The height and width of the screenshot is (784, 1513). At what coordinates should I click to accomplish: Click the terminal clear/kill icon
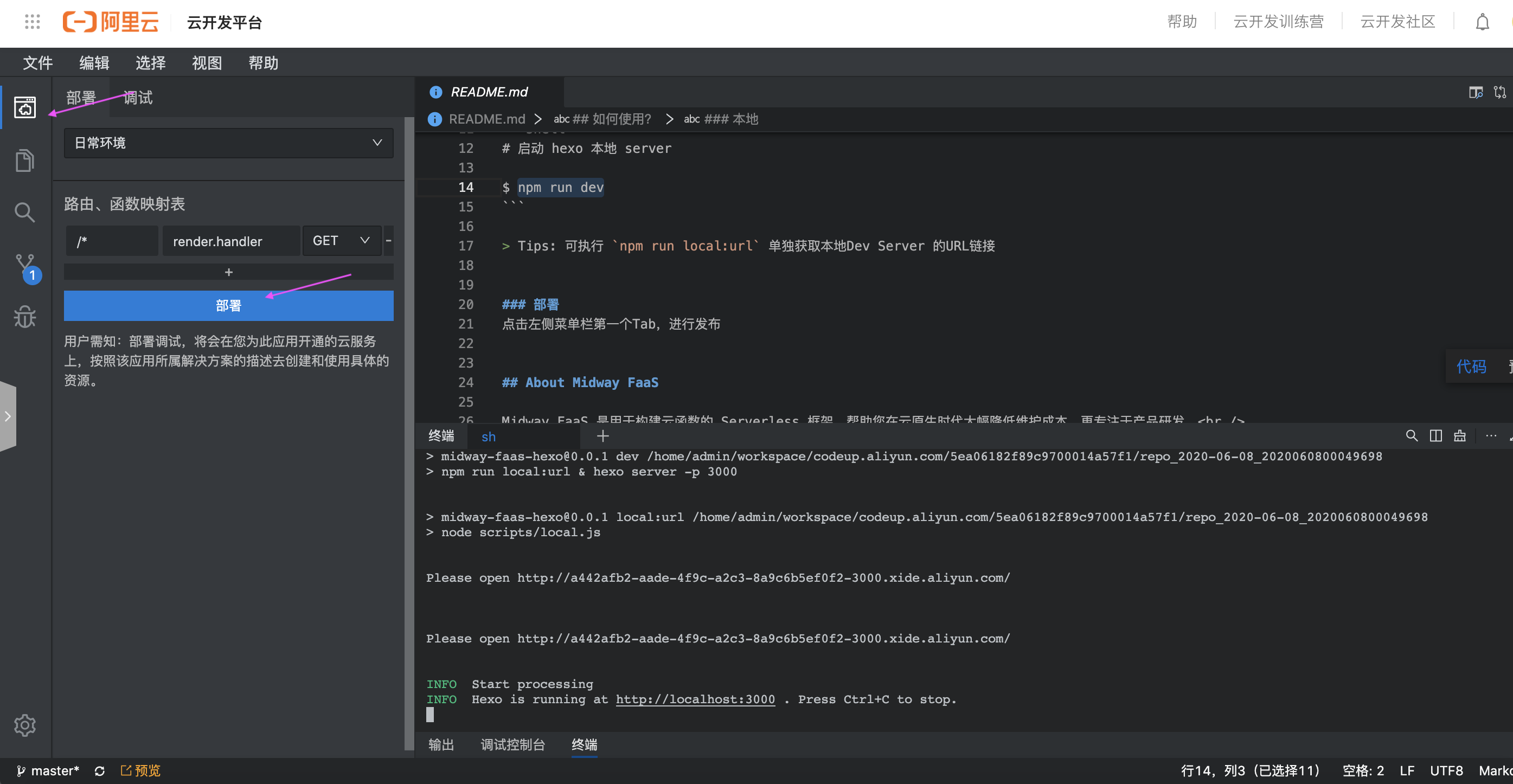click(1460, 436)
